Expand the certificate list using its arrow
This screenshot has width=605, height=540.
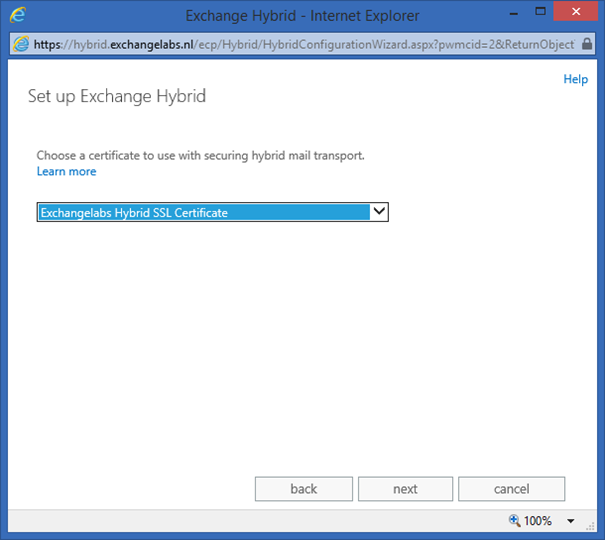(378, 212)
